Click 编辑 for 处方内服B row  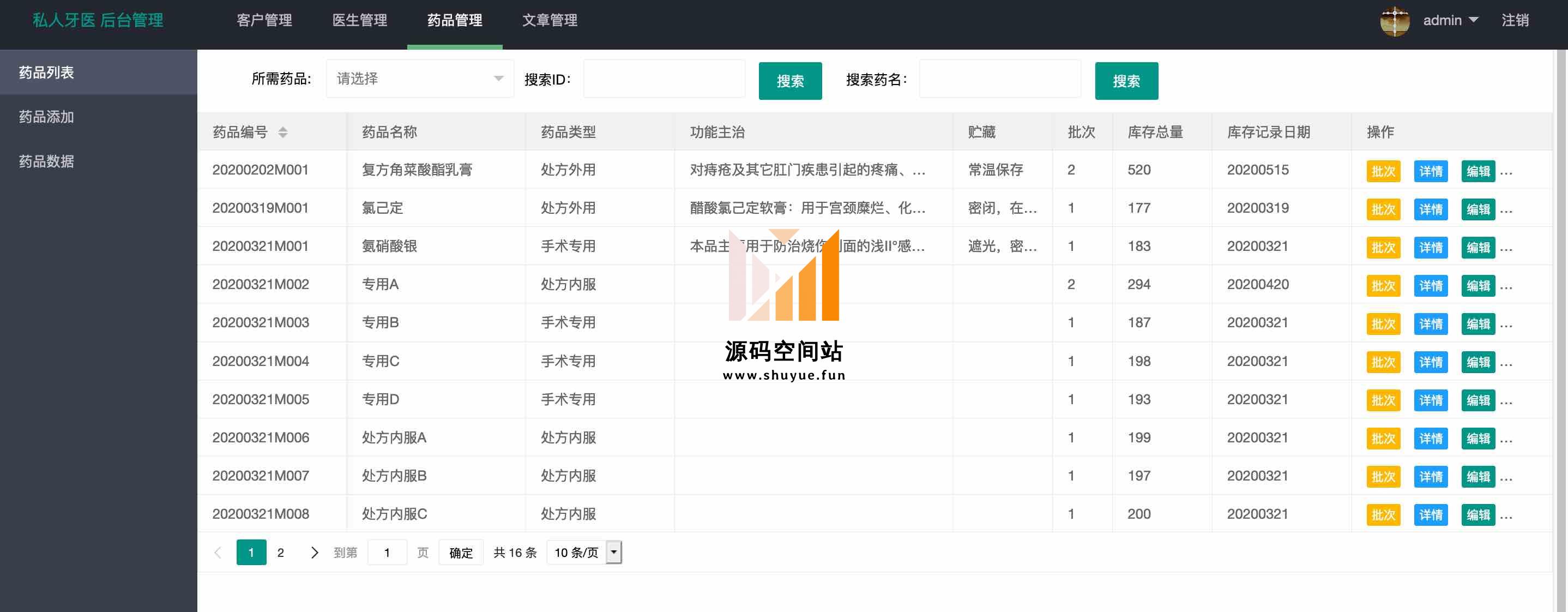(1478, 477)
